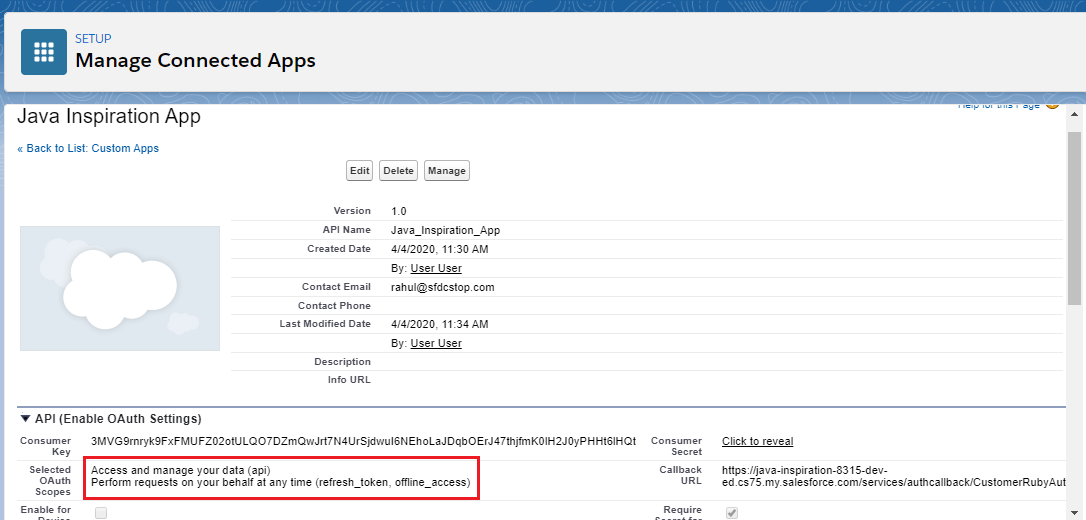Click Access and manage your data (api) scope

(x=181, y=469)
